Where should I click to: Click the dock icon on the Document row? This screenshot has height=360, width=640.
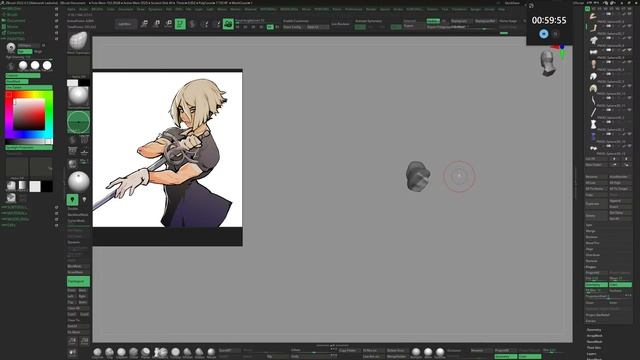(x=56, y=20)
